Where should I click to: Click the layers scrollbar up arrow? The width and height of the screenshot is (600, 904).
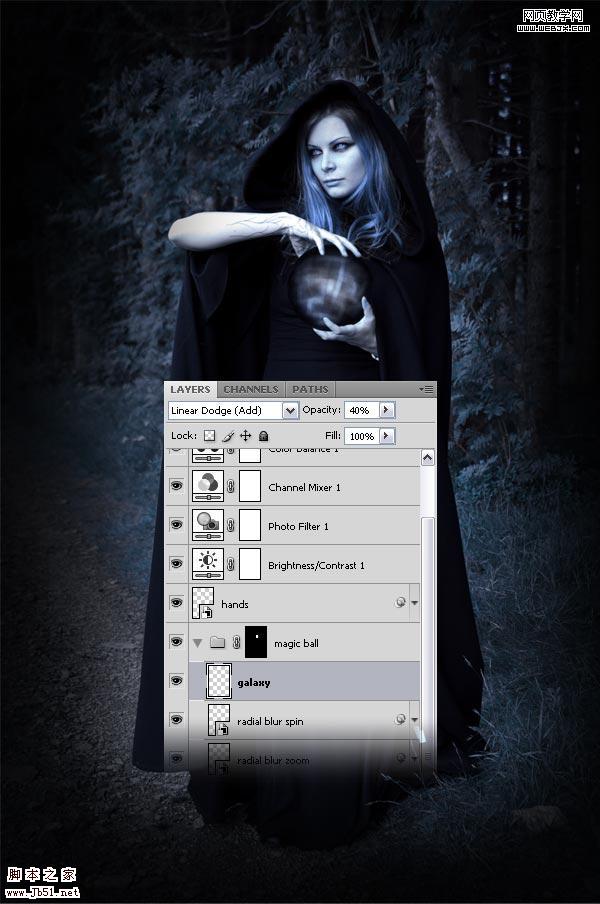click(427, 458)
